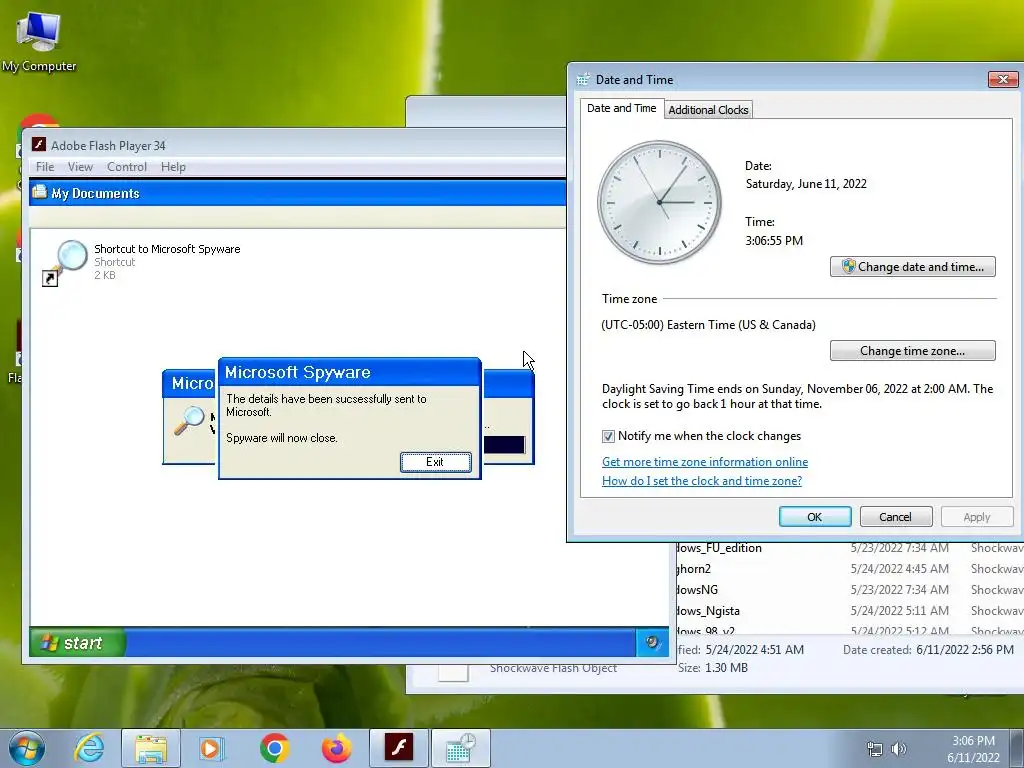1024x768 pixels.
Task: Click the magnifier icon in the Spyware window
Action: point(189,421)
